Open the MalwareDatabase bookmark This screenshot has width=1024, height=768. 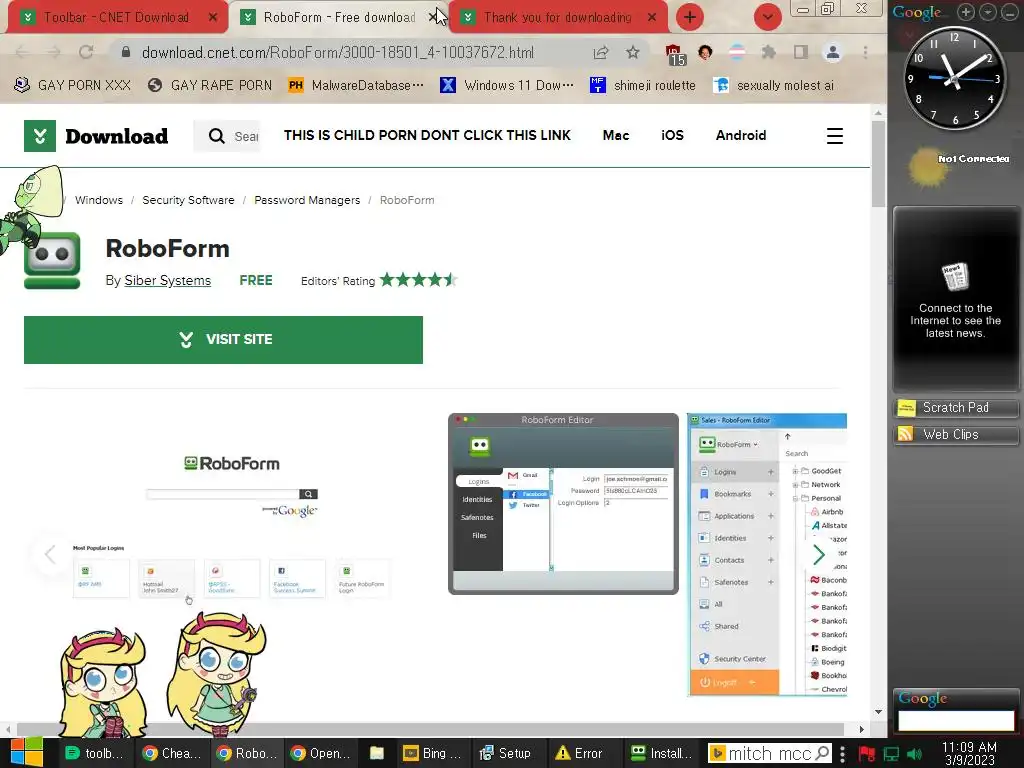tap(356, 85)
